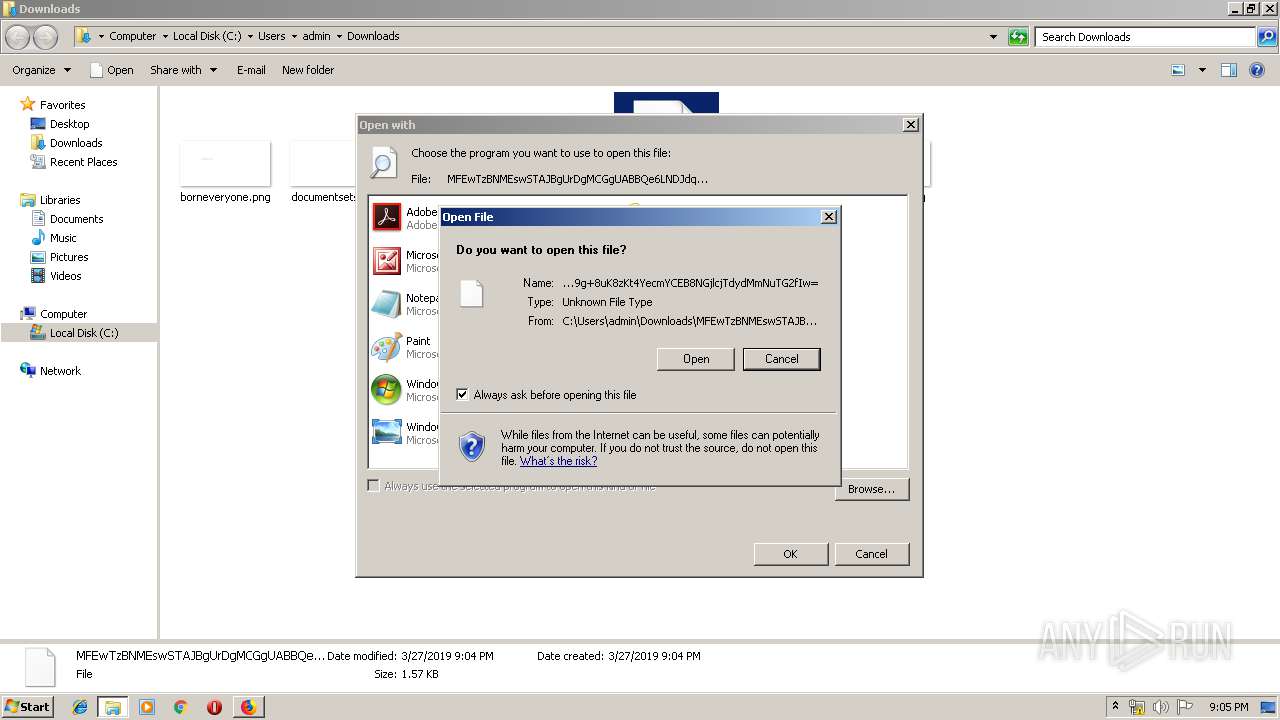The image size is (1280, 720).
Task: Select Pictures library in navigation pane
Action: [69, 257]
